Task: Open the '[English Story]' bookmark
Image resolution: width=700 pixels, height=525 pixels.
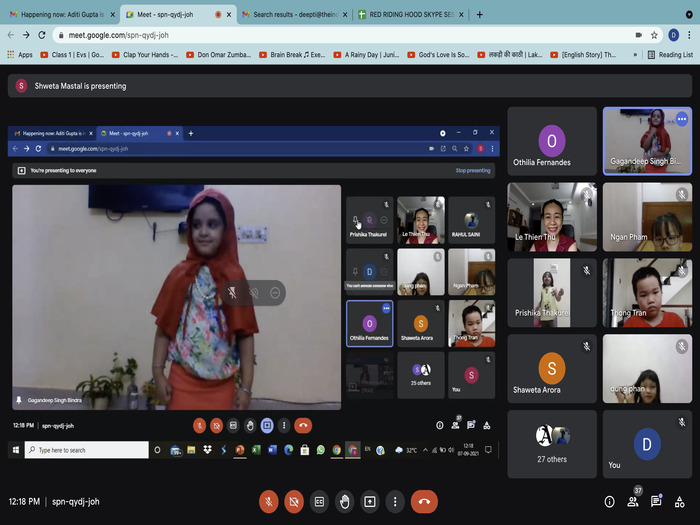Action: tap(583, 54)
